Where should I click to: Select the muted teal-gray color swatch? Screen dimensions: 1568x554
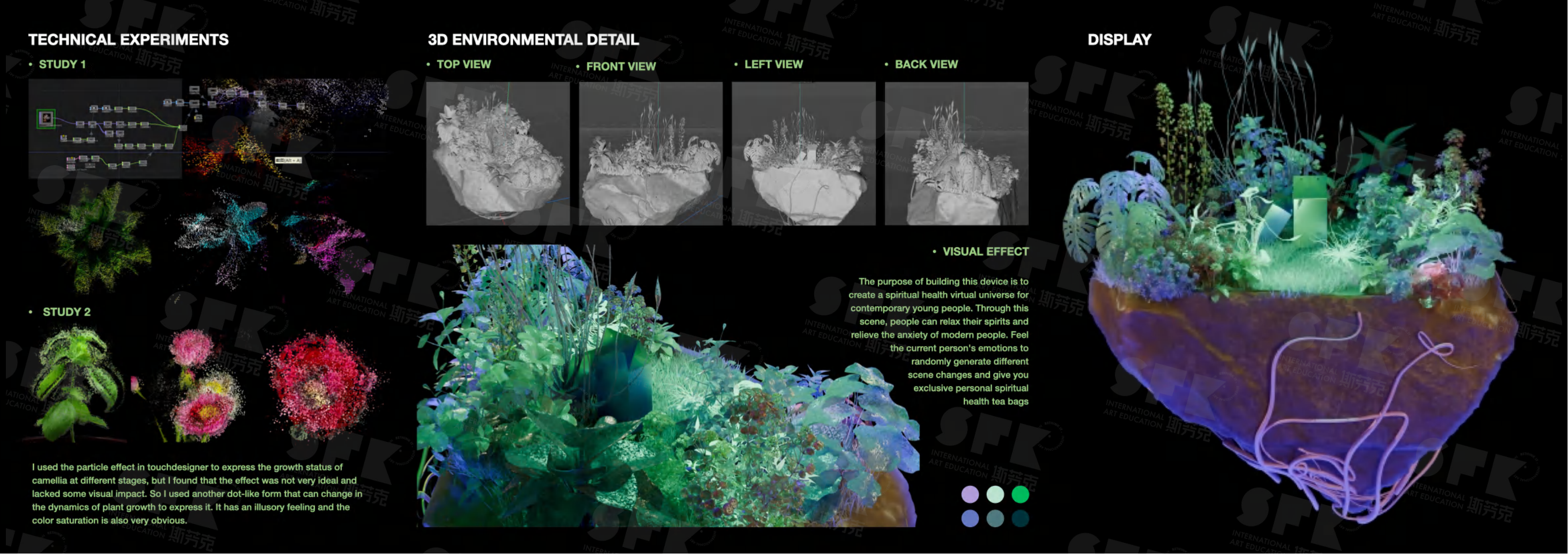pos(995,519)
